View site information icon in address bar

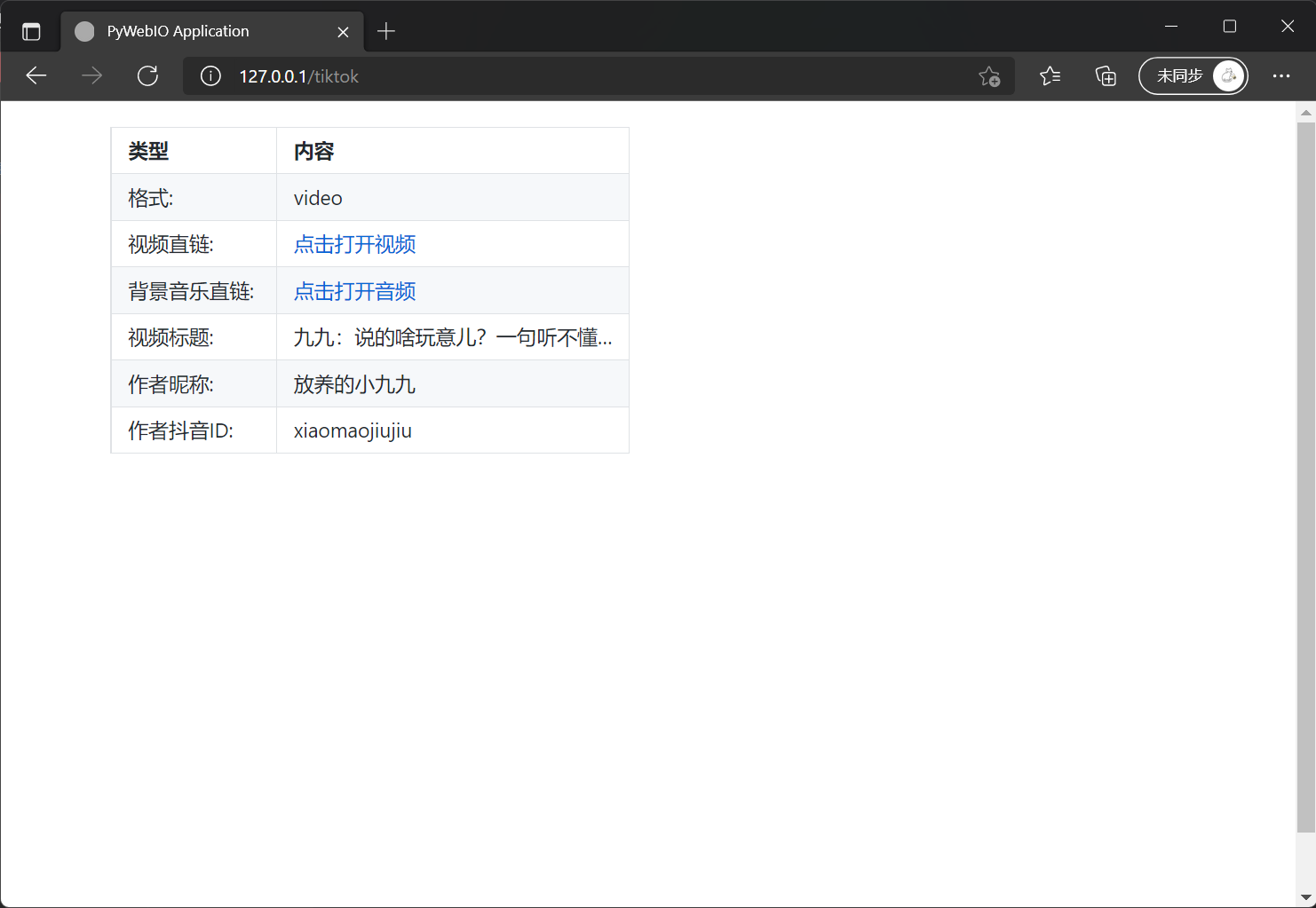[210, 76]
